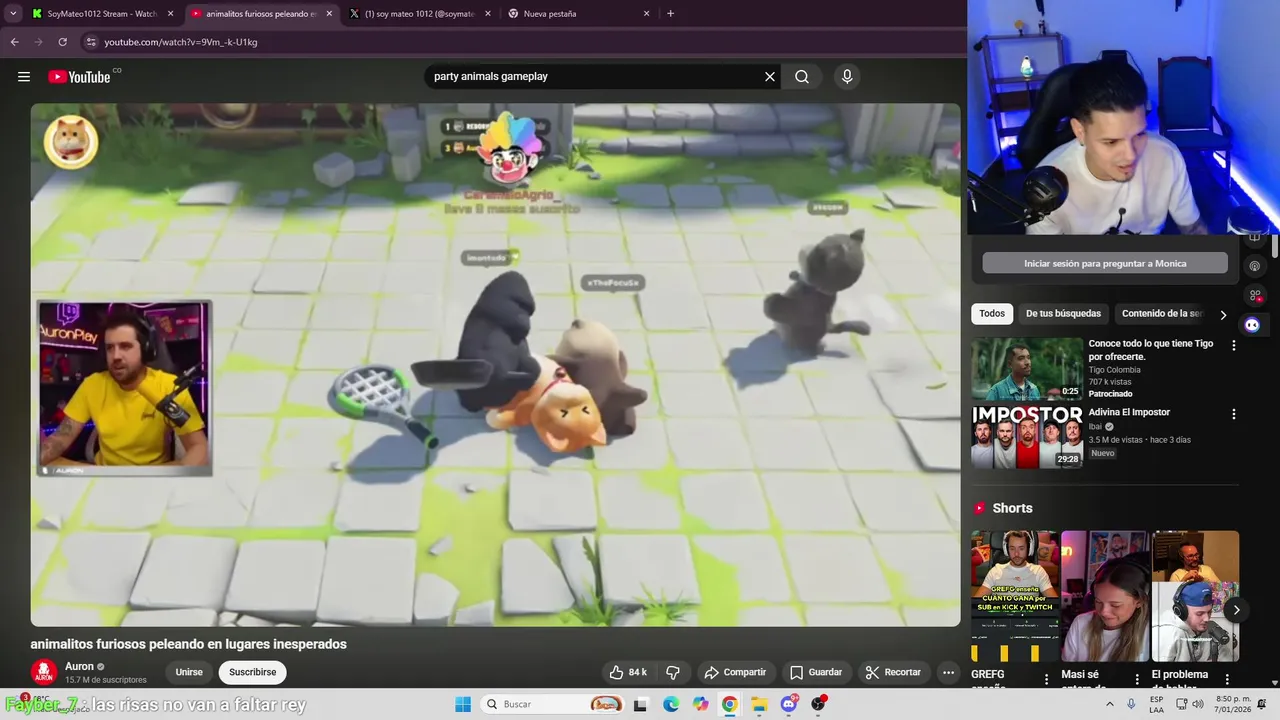
Task: Open the Auron channel avatar
Action: tap(43, 673)
